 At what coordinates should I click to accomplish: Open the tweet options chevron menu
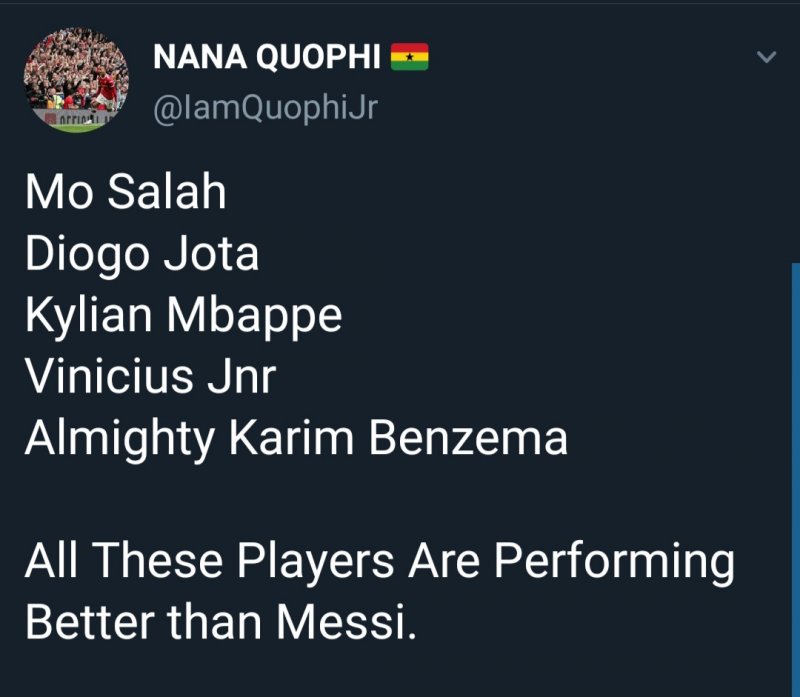click(x=766, y=57)
